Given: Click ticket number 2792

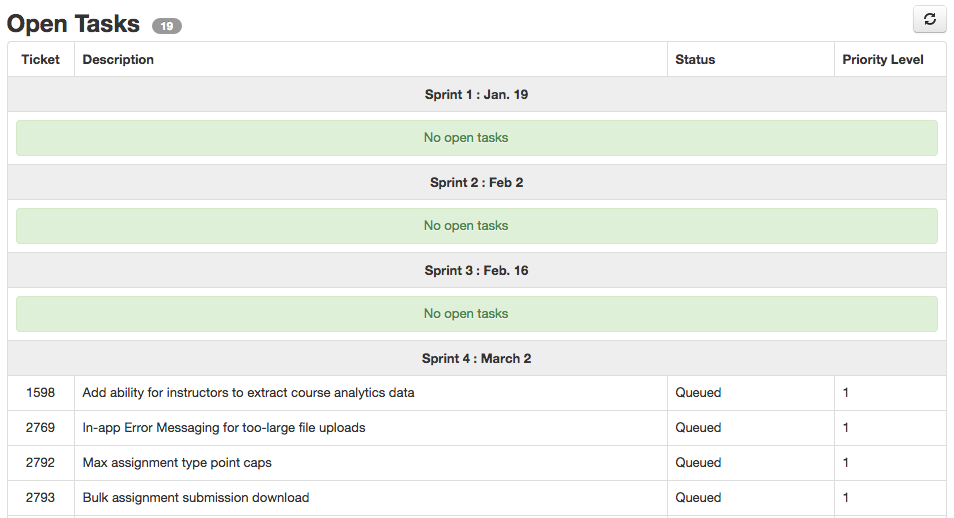Looking at the screenshot, I should 40,463.
